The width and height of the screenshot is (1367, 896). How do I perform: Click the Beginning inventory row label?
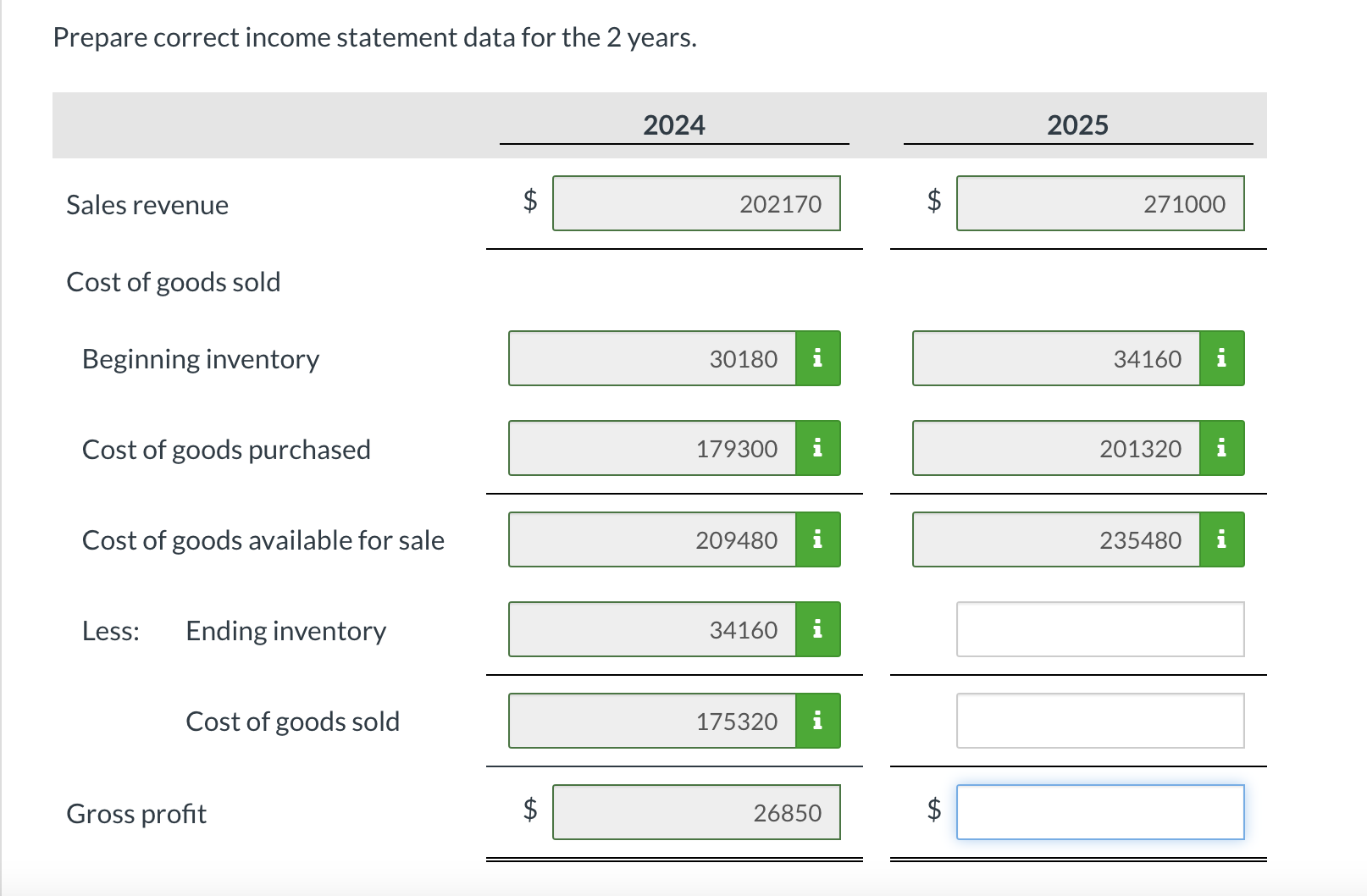200,358
